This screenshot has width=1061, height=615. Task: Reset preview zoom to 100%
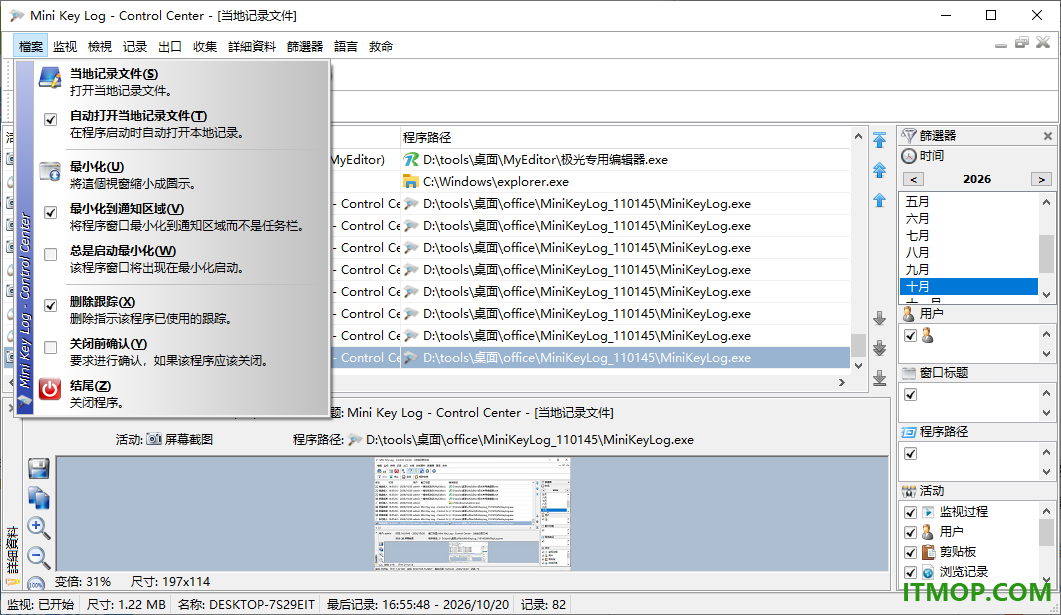(x=37, y=583)
